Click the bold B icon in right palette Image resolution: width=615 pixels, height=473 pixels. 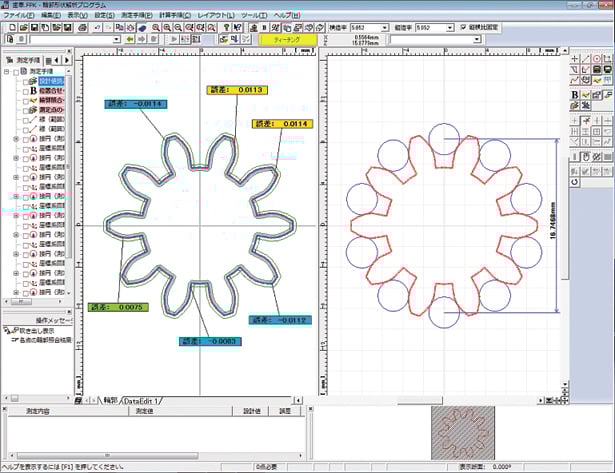(x=575, y=95)
